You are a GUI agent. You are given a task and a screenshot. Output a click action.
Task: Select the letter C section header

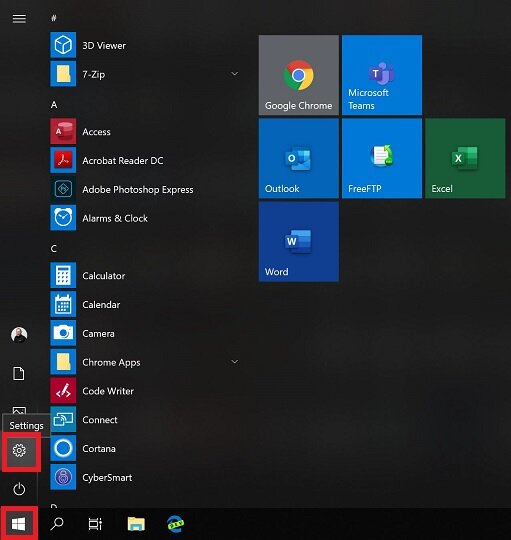tap(54, 248)
